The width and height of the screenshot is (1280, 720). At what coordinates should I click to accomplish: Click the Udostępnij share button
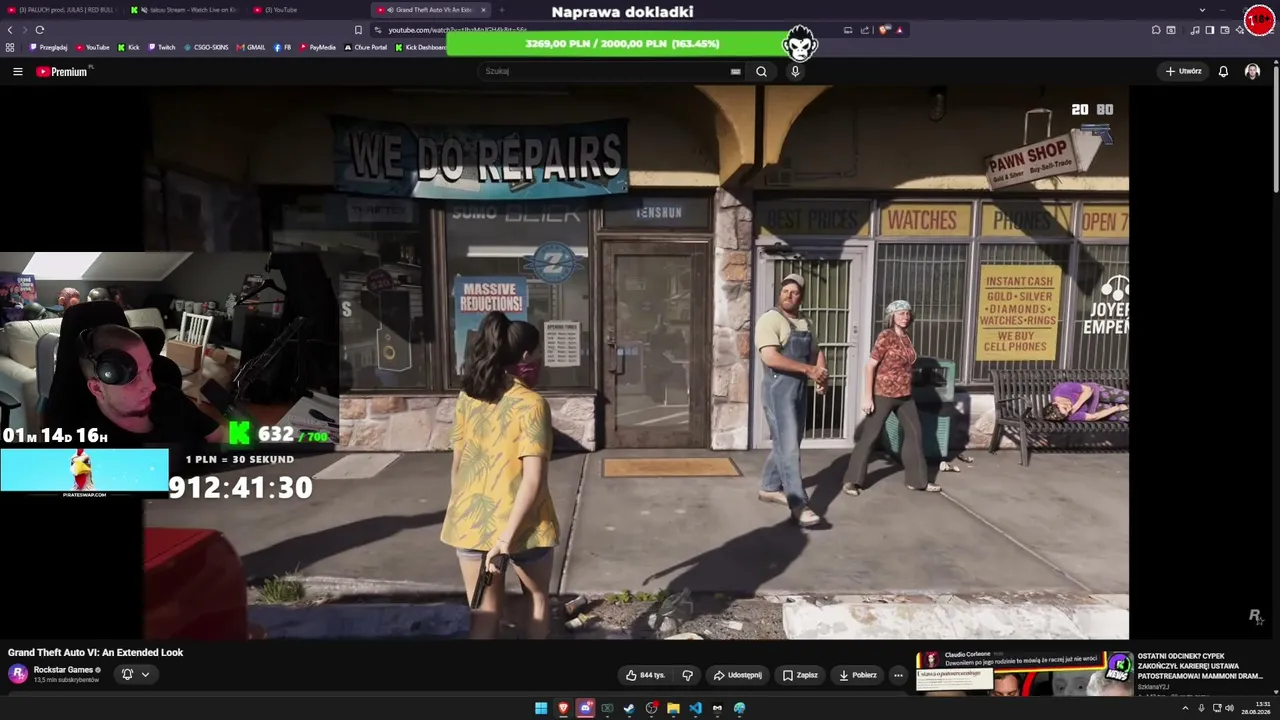pos(737,675)
